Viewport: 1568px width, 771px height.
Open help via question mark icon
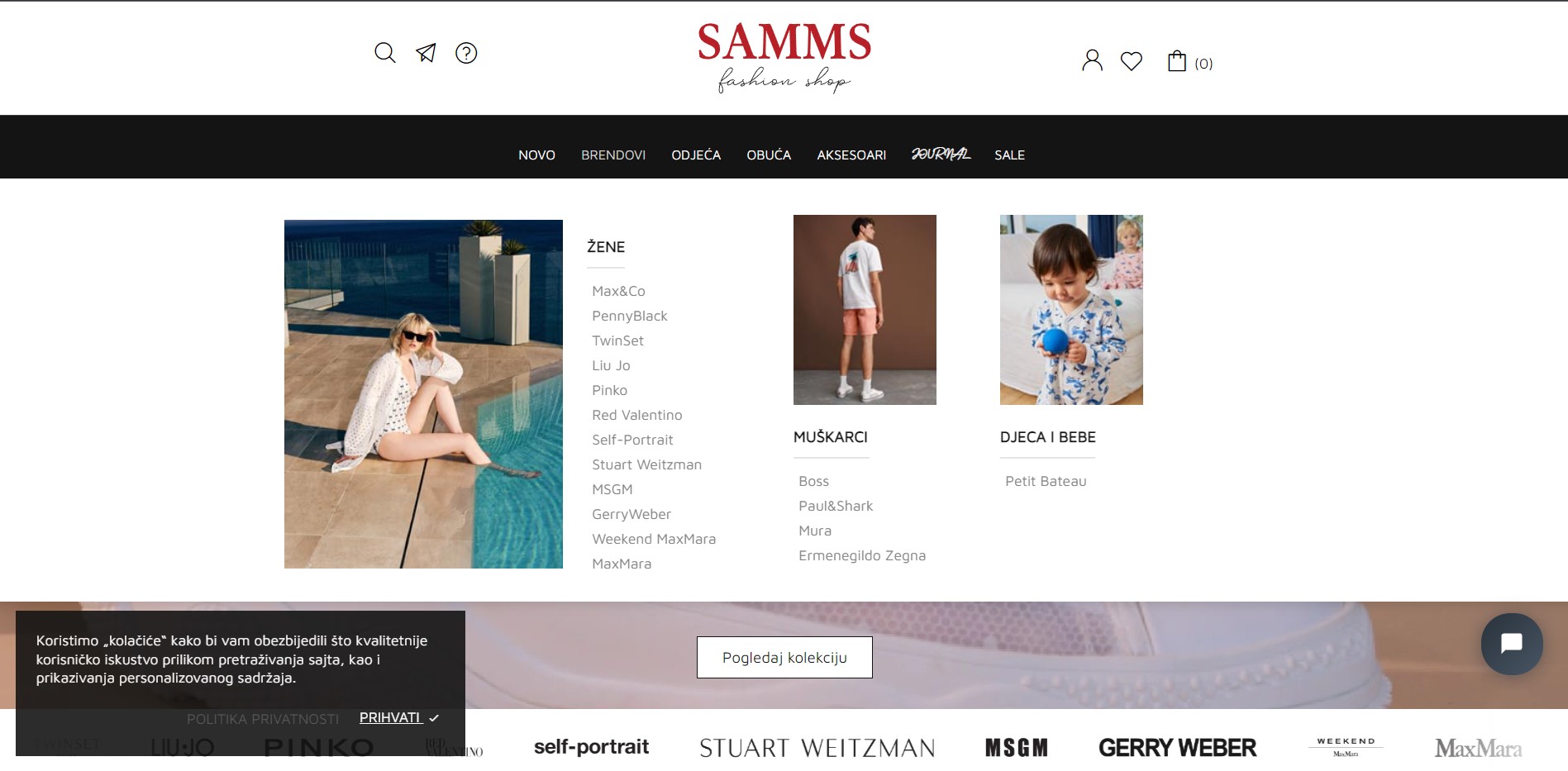[x=466, y=53]
